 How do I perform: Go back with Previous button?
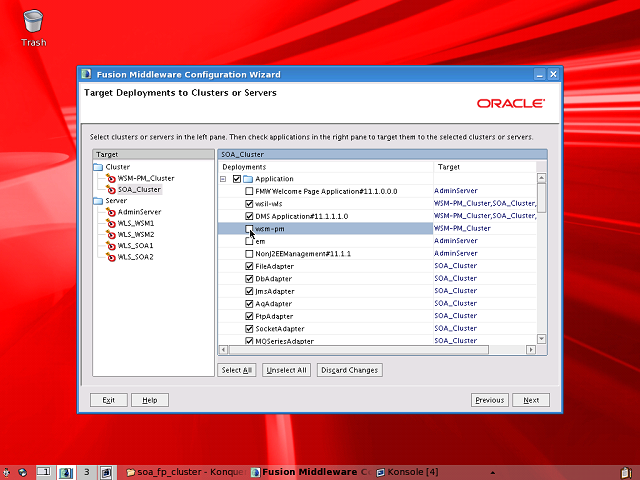pyautogui.click(x=490, y=400)
